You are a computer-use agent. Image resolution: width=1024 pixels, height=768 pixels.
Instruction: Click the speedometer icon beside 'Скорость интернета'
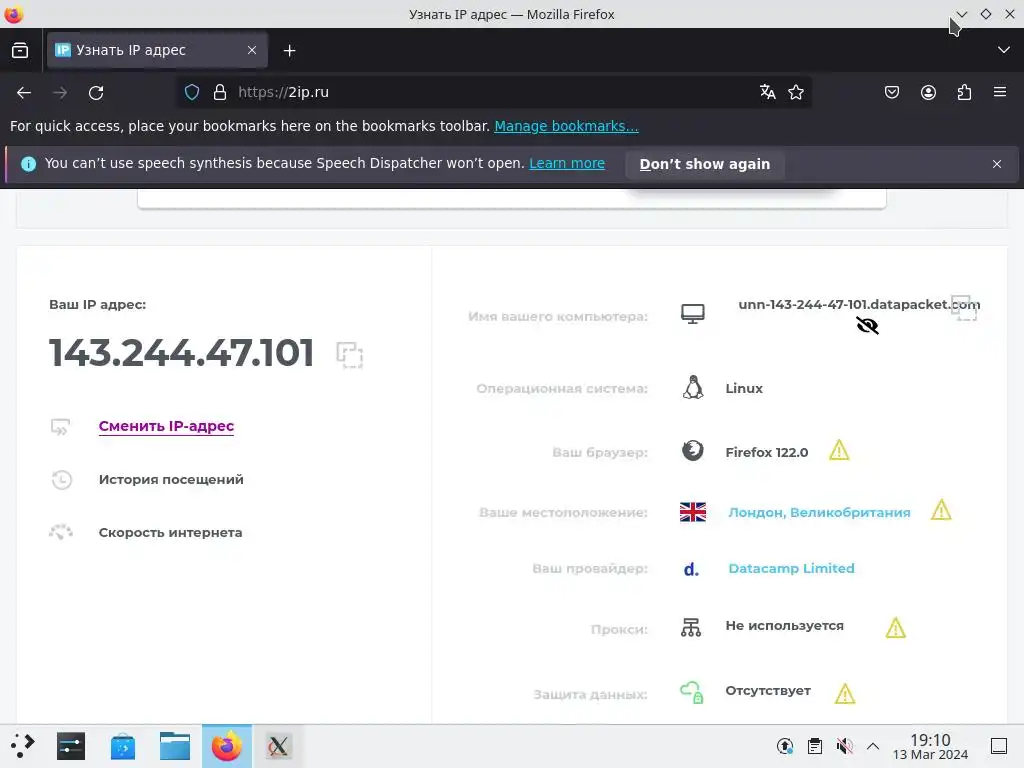pos(61,532)
